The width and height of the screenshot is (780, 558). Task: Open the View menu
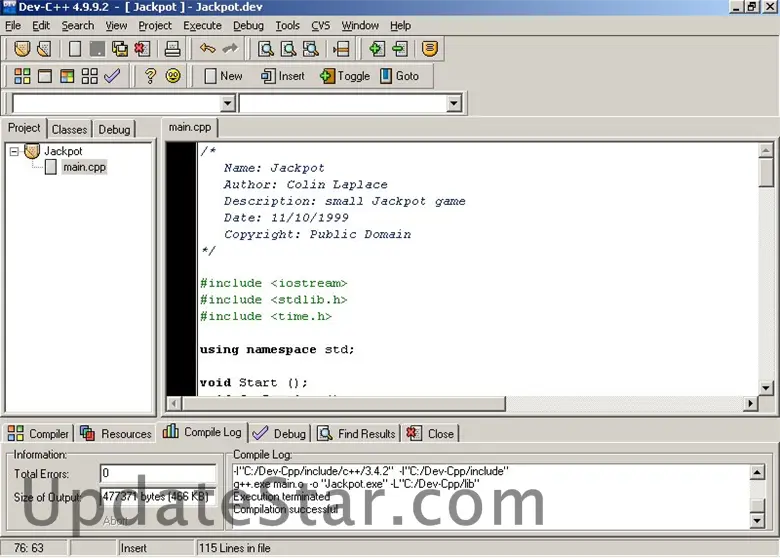click(x=116, y=25)
